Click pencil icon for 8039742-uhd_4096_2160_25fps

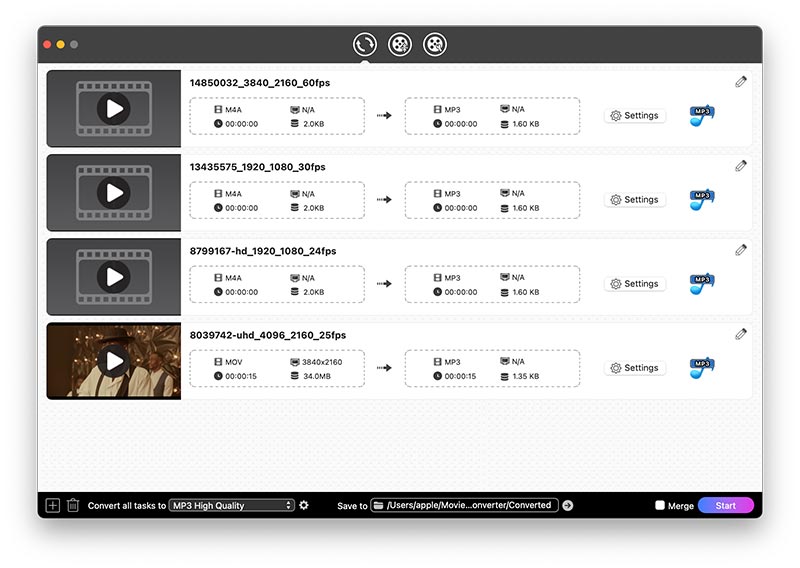click(x=740, y=334)
